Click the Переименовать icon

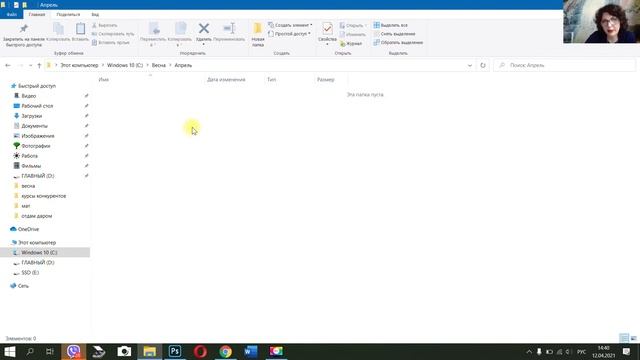(229, 28)
